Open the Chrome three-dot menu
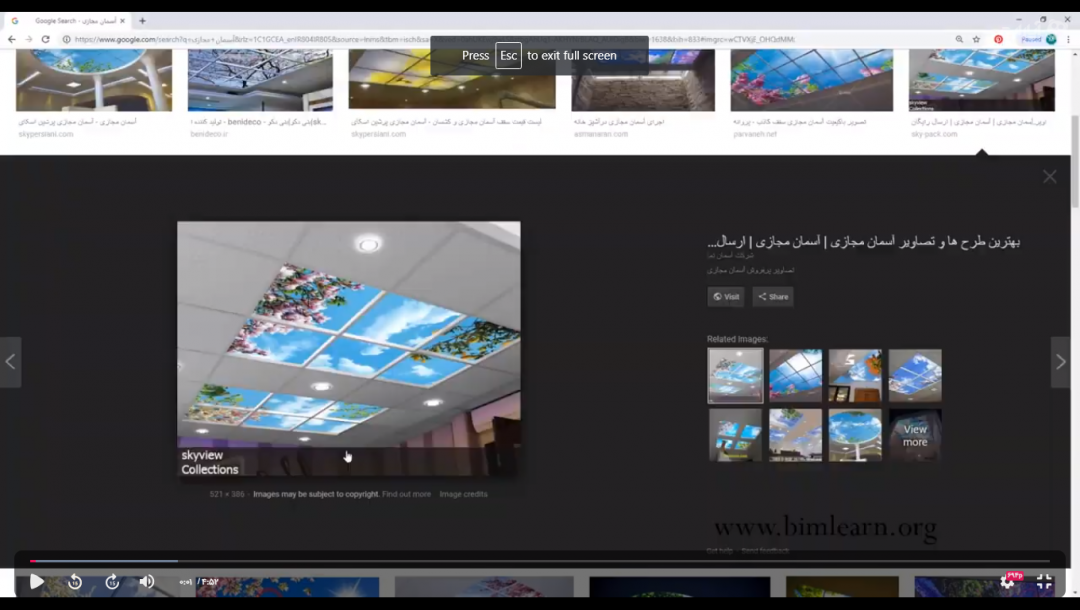The height and width of the screenshot is (610, 1080). (x=1069, y=39)
